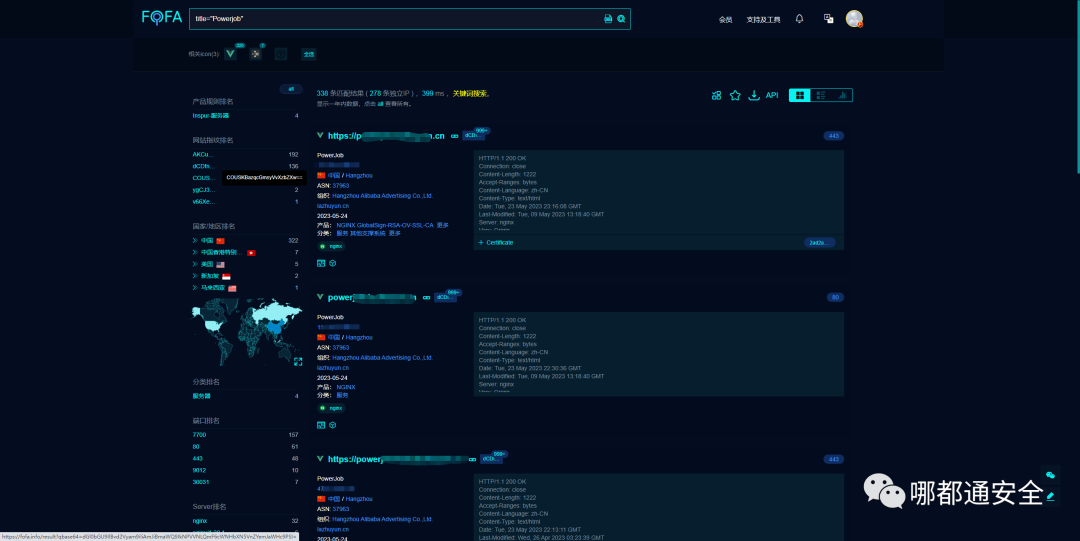Open the 支持及工具 menu
1080x541 pixels.
[763, 20]
